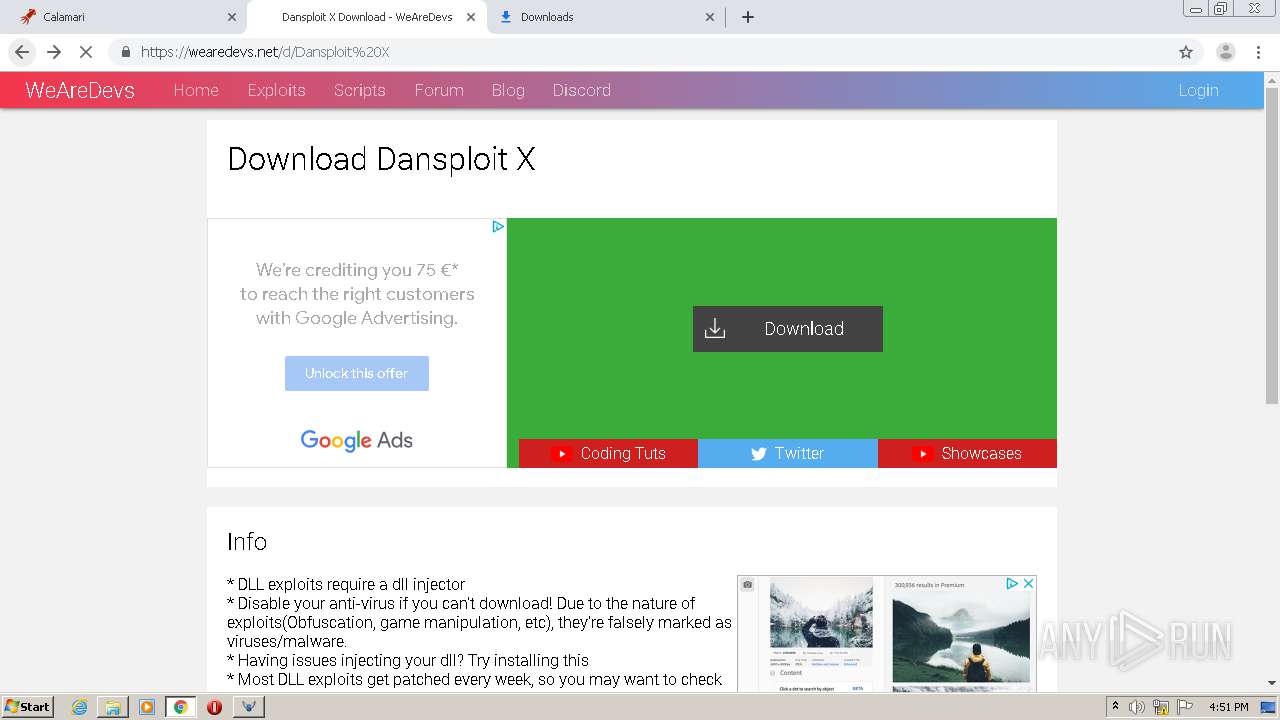The width and height of the screenshot is (1280, 720).
Task: Open the Discord menu item
Action: [581, 90]
